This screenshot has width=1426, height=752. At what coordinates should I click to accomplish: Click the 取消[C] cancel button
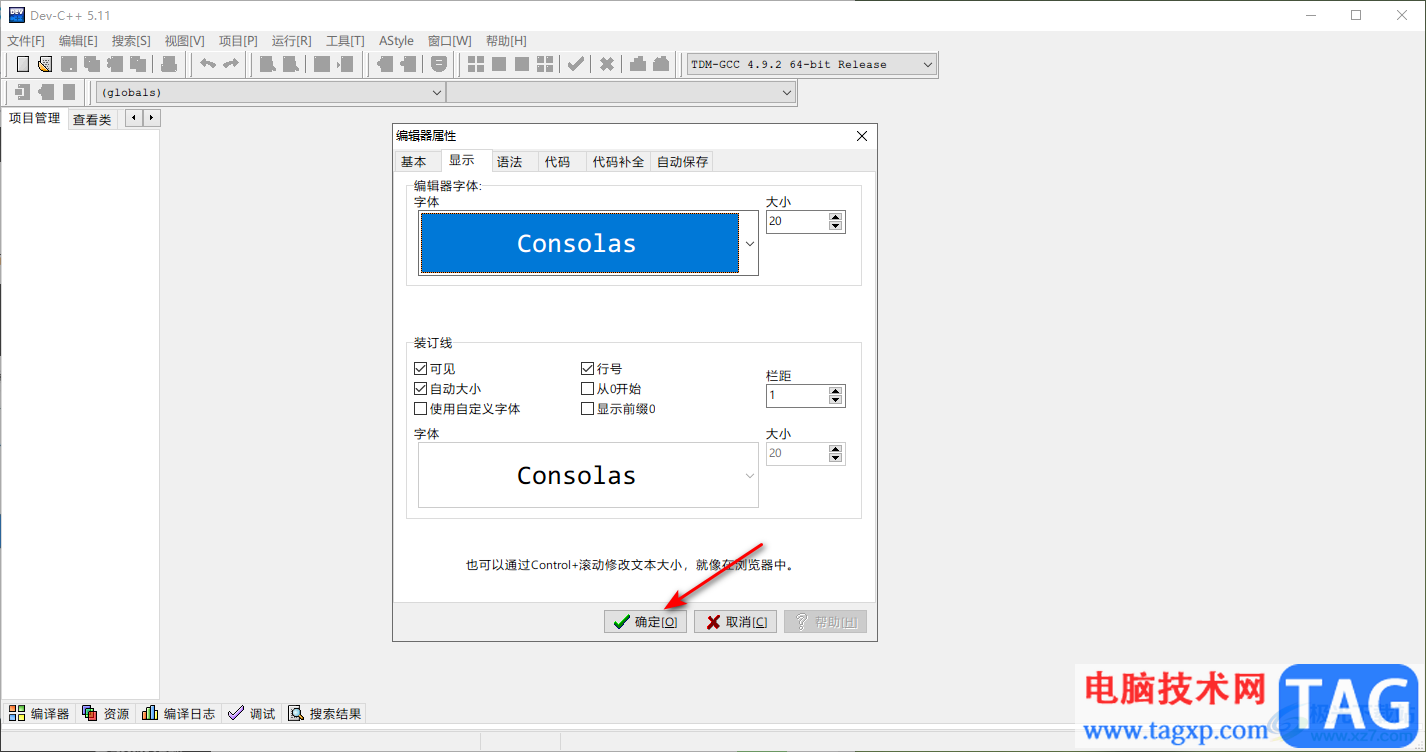click(x=735, y=622)
